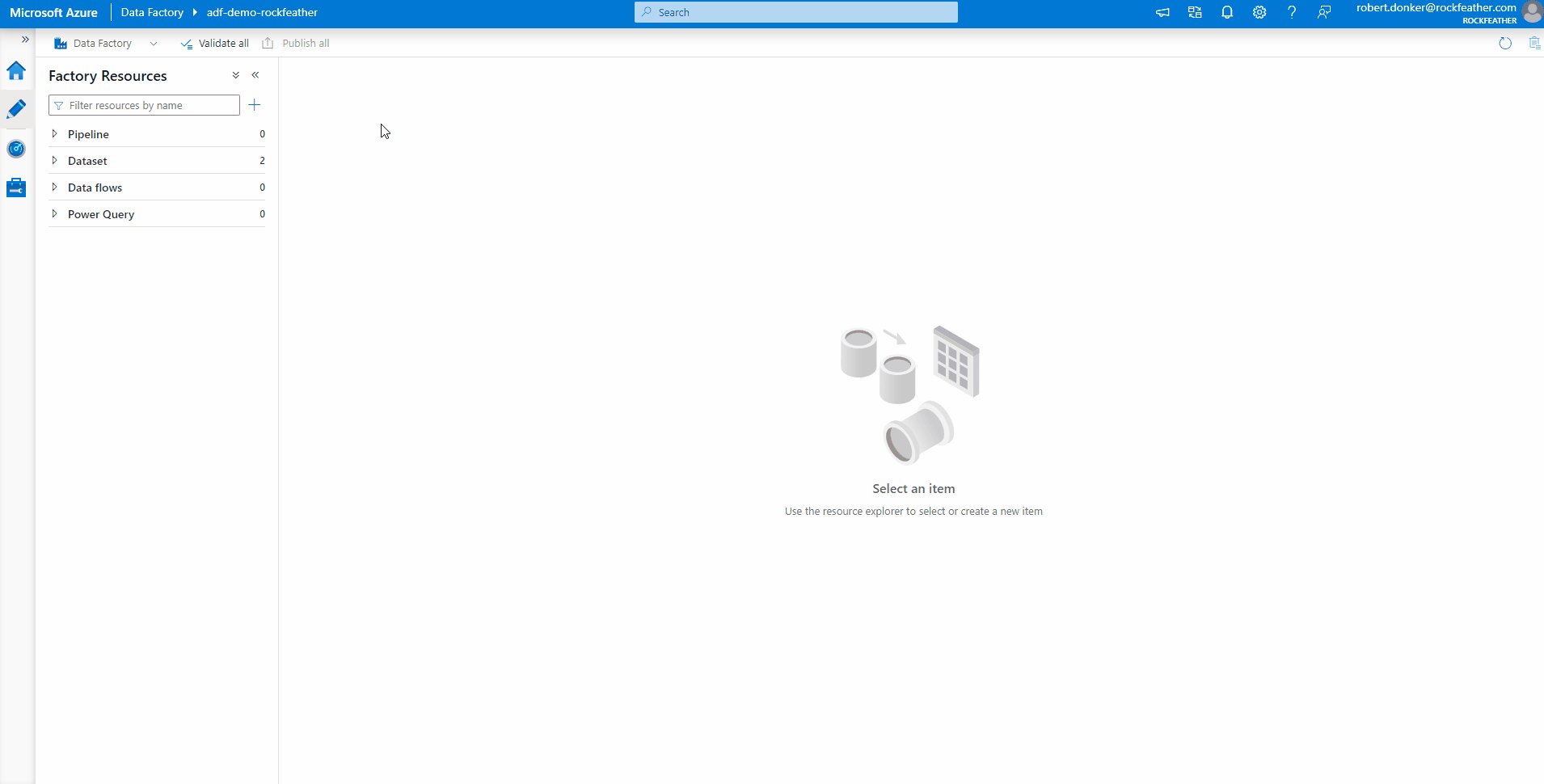The width and height of the screenshot is (1544, 784).
Task: Open the Monitor hub icon
Action: 16,149
